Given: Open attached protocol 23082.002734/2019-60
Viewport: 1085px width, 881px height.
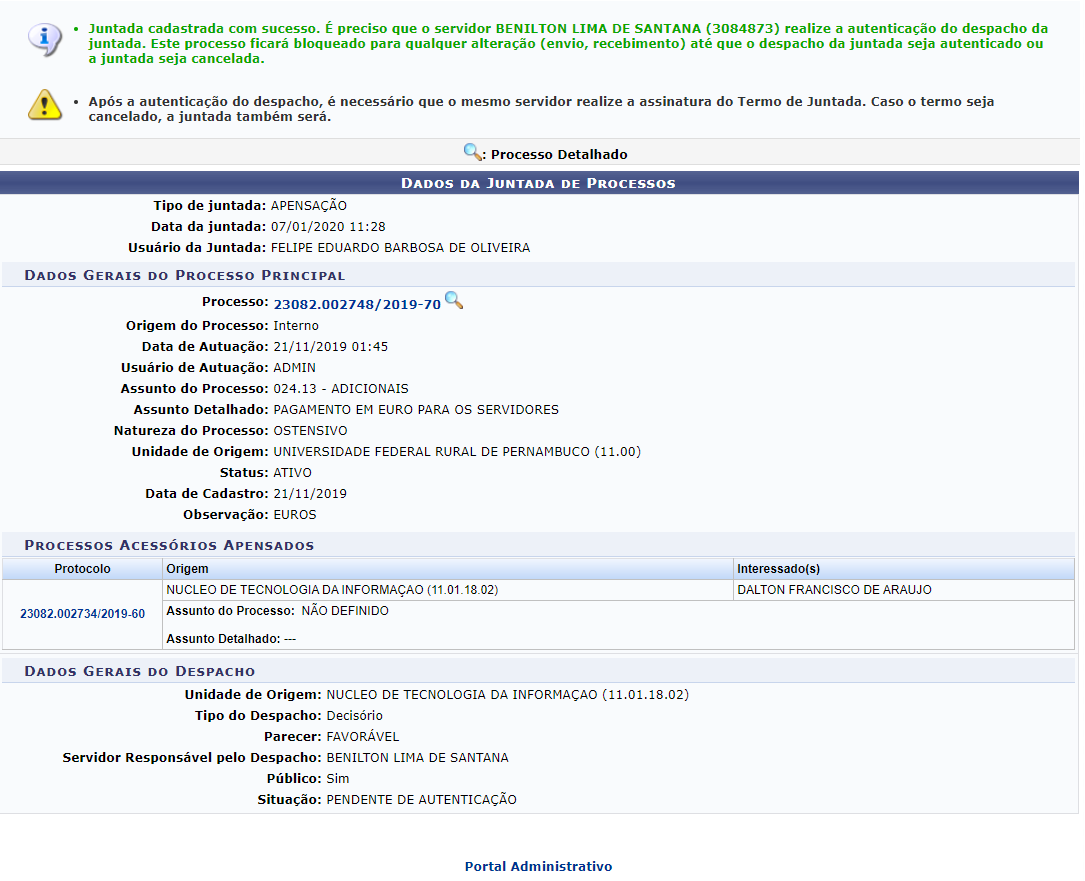Looking at the screenshot, I should tap(82, 614).
